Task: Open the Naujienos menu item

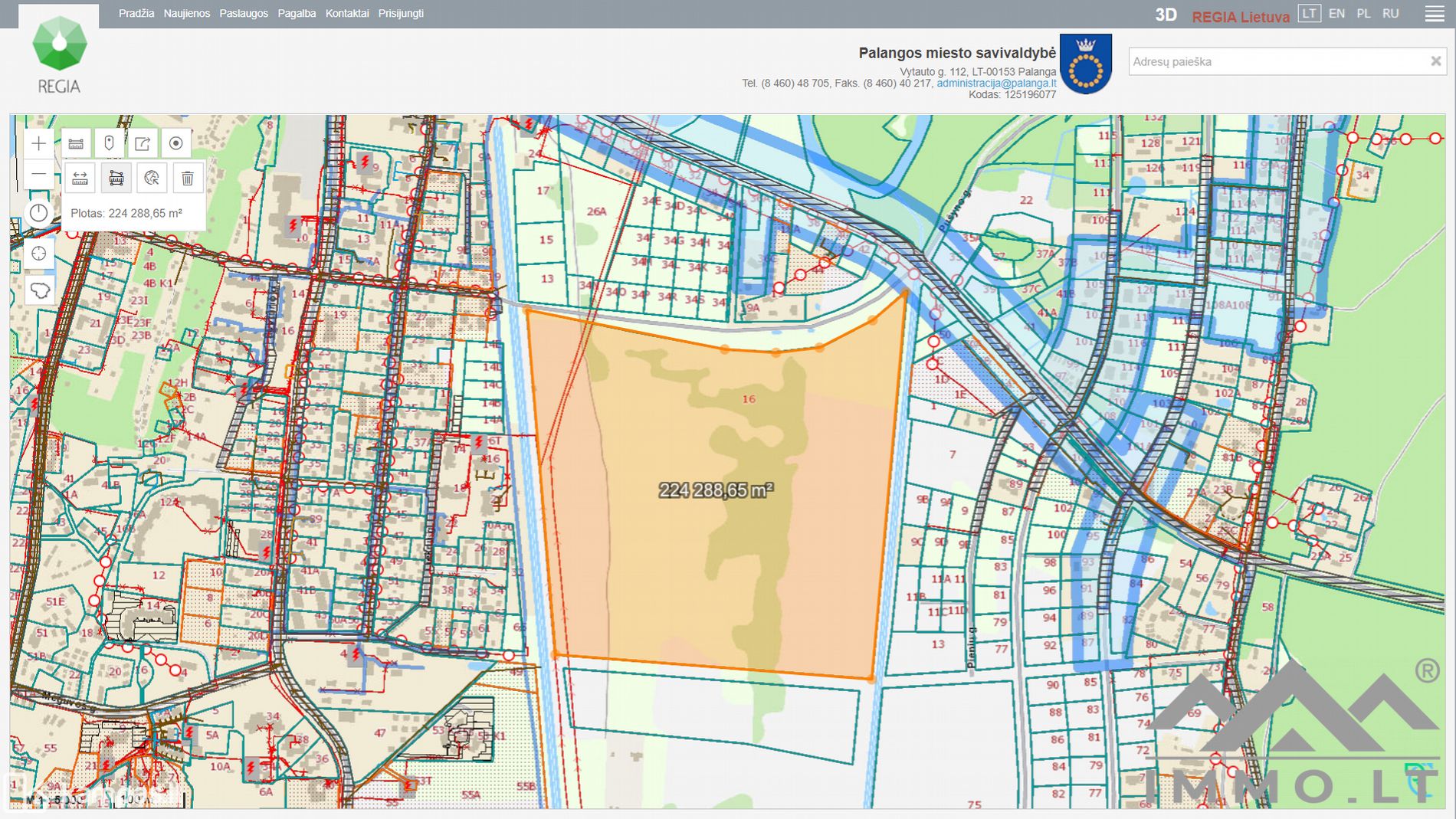Action: pyautogui.click(x=186, y=14)
